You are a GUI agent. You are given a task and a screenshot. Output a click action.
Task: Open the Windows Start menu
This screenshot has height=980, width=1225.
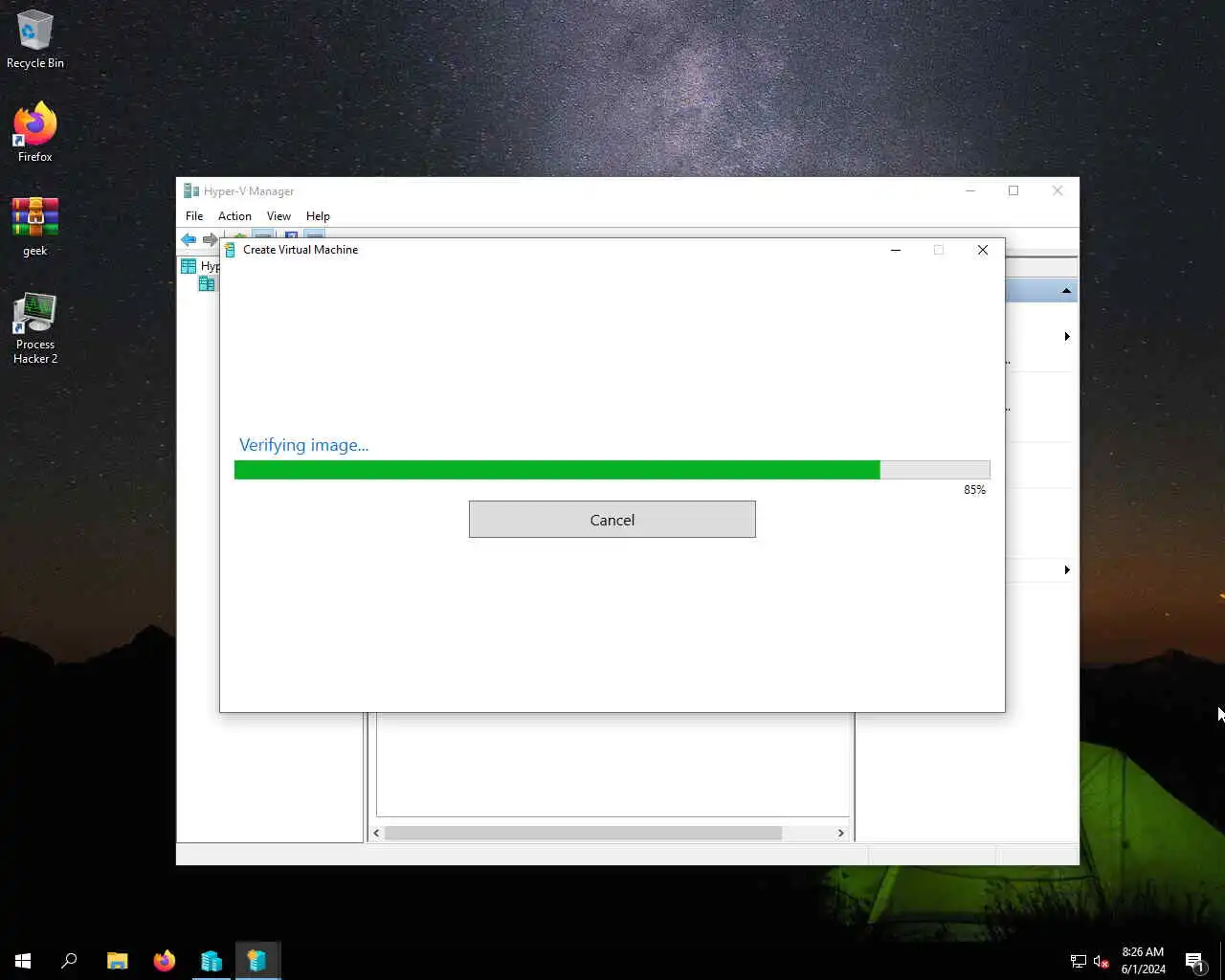[x=23, y=960]
